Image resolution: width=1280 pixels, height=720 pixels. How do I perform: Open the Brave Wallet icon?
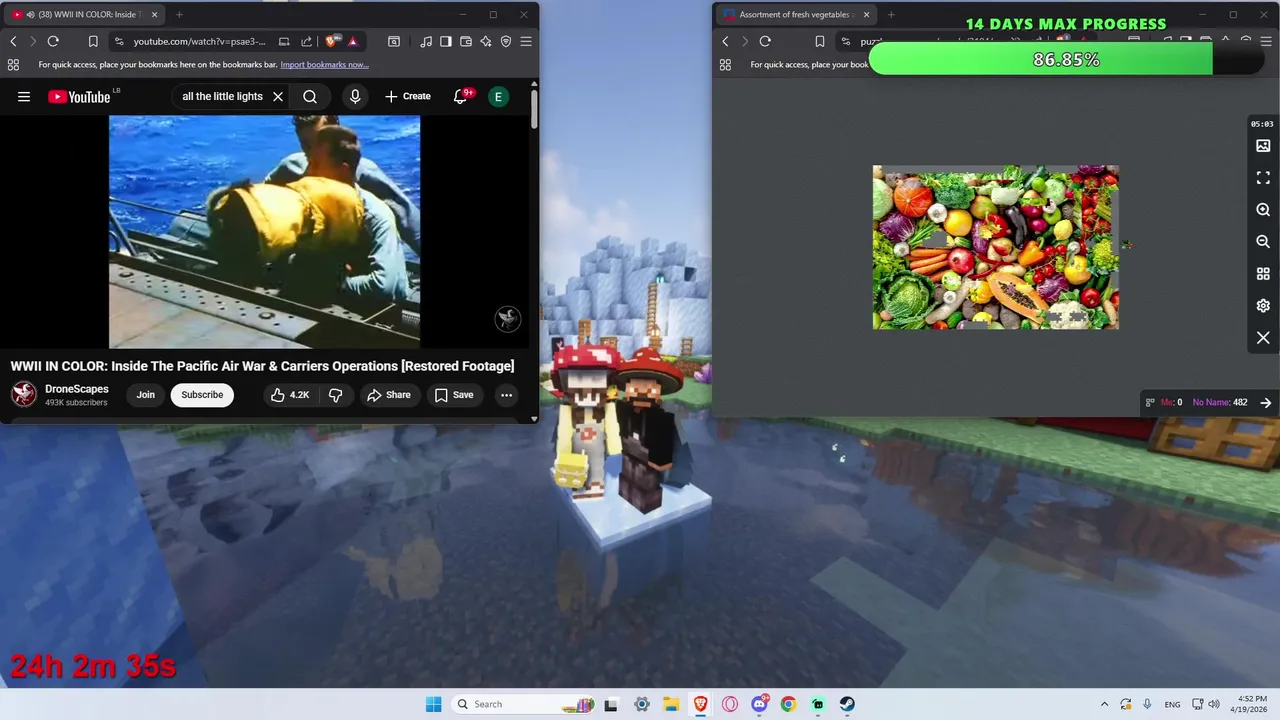coord(466,41)
